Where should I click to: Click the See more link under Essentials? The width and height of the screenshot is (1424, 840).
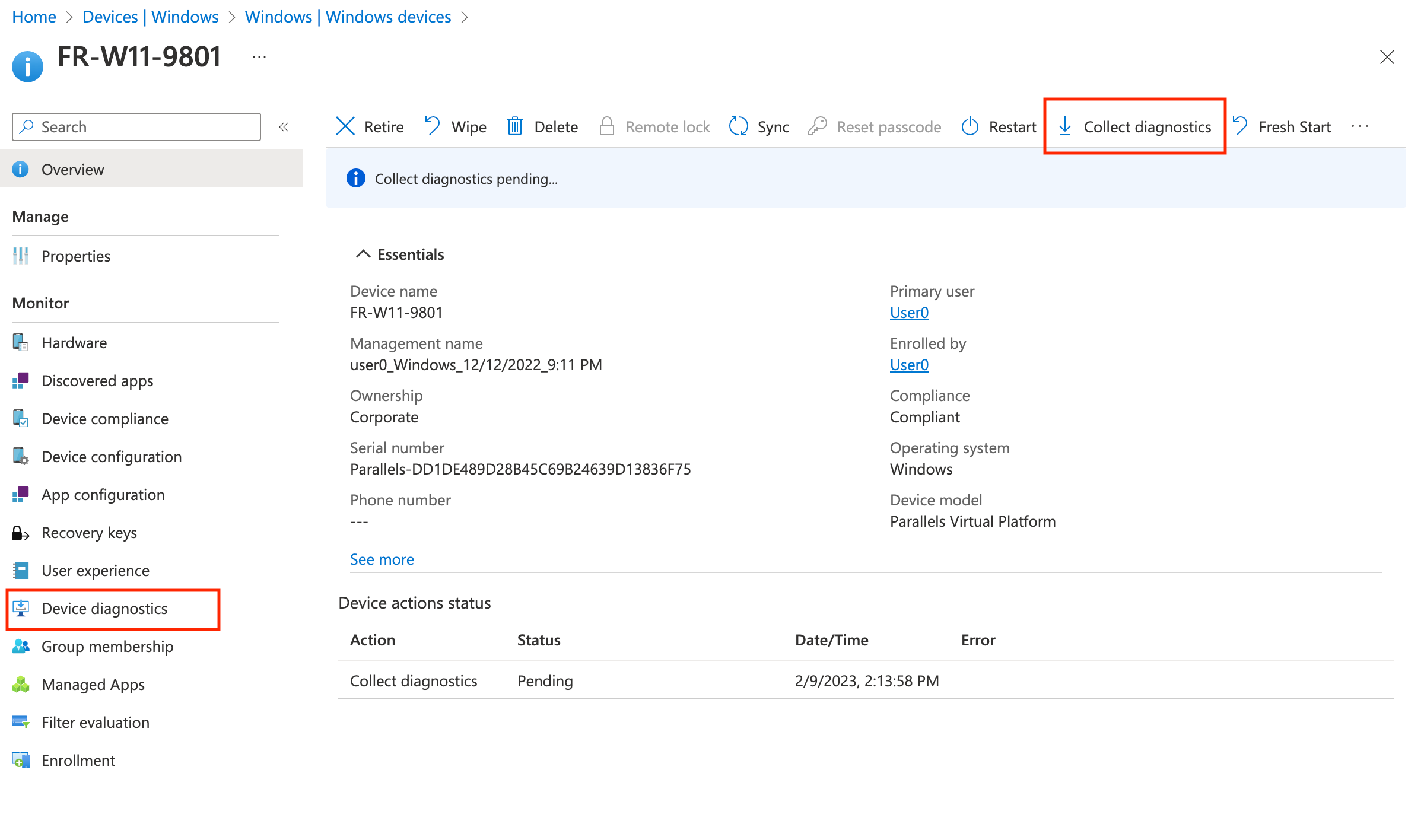[x=382, y=559]
